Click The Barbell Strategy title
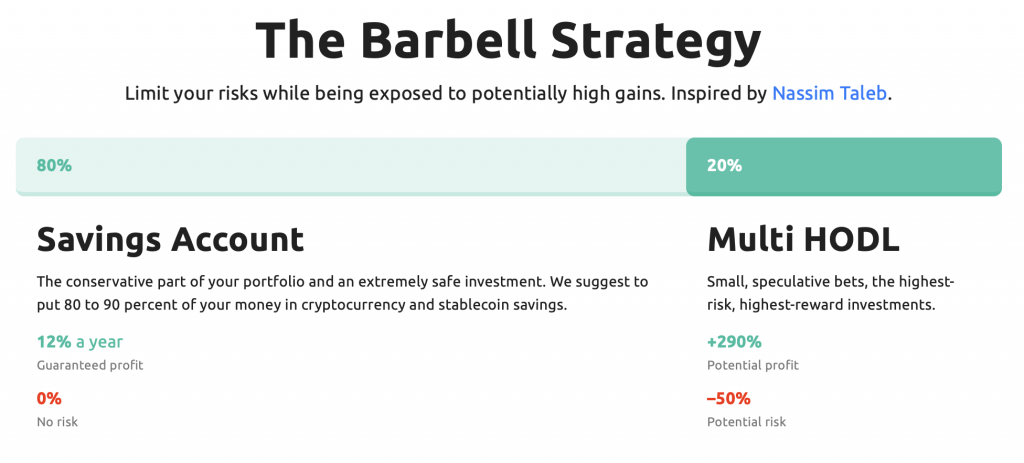Screen dimensions: 1024x463 click(x=508, y=40)
